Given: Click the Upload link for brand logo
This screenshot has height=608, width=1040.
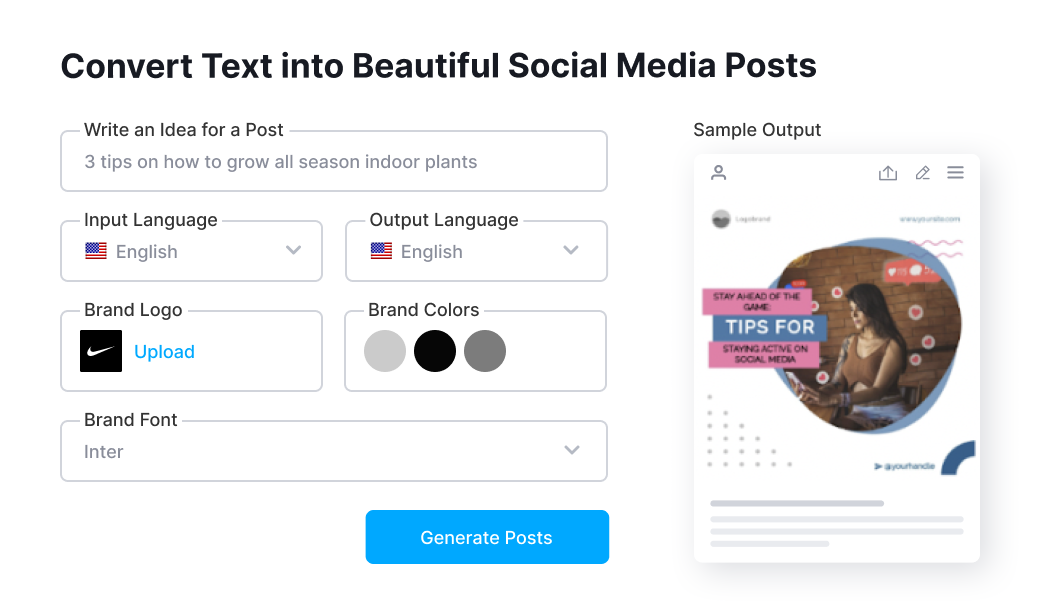Looking at the screenshot, I should 164,351.
